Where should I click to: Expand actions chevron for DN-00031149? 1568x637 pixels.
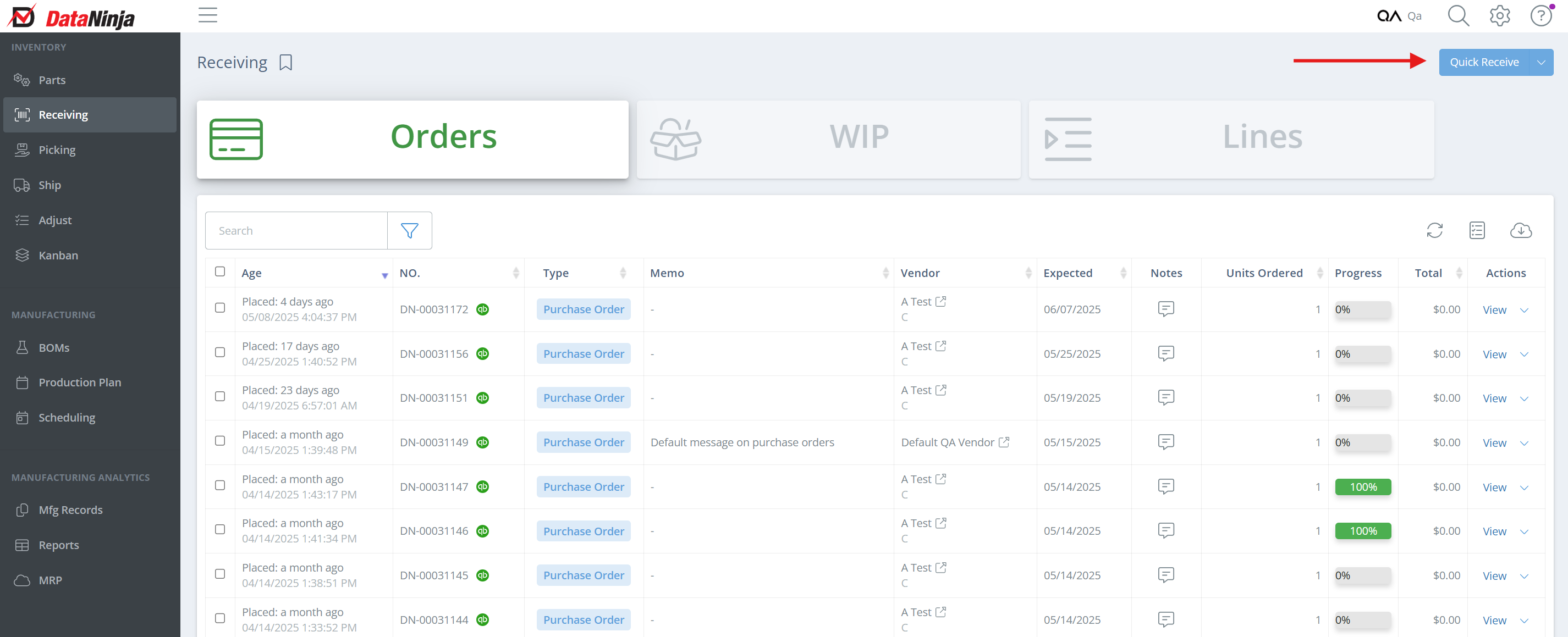tap(1523, 444)
